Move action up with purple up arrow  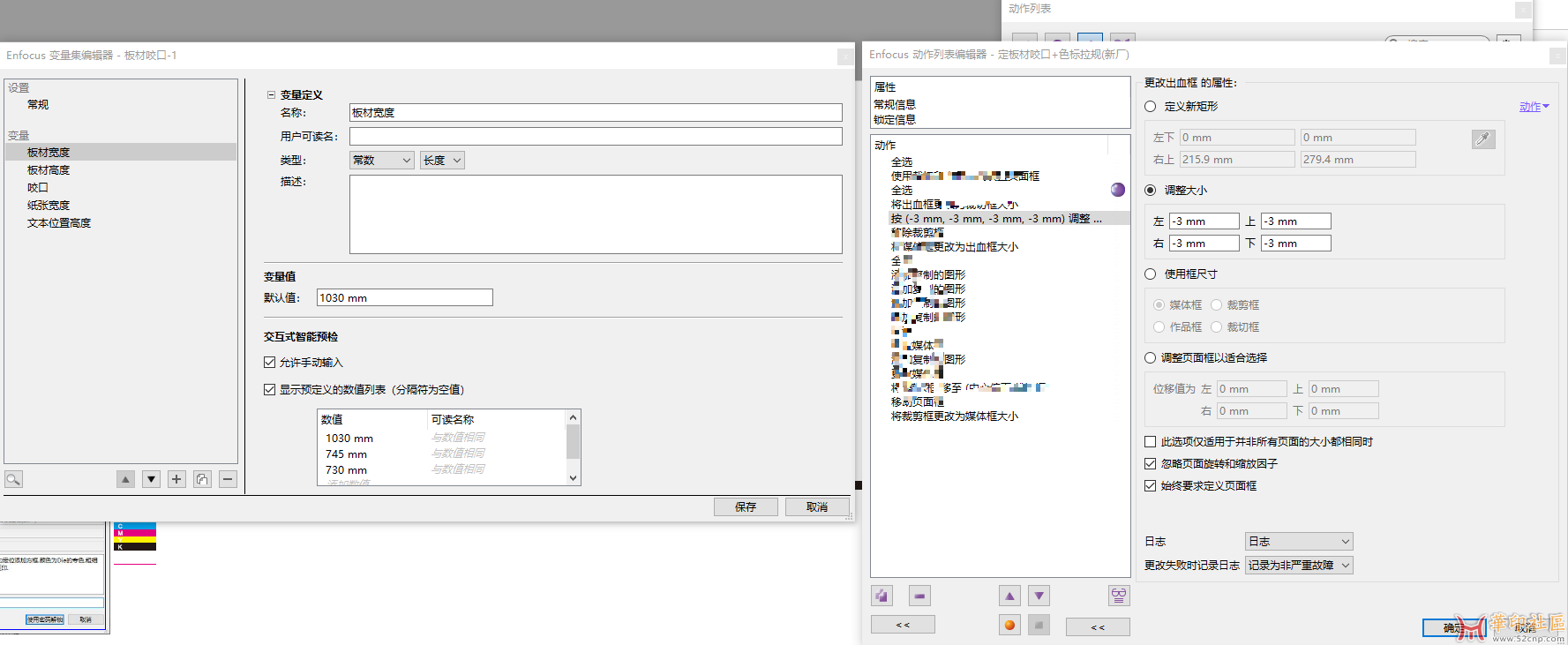(x=1009, y=596)
